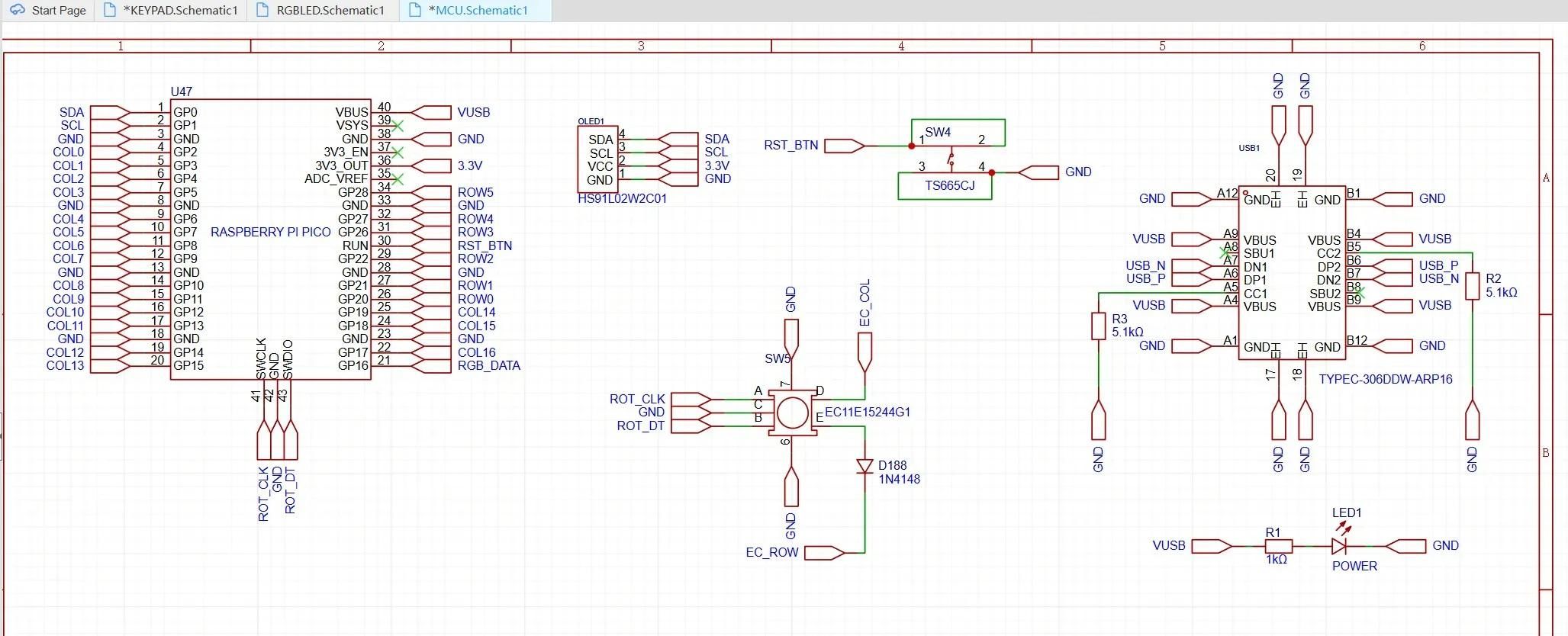
Task: Select the EC_COL net port above encoder
Action: [x=864, y=353]
